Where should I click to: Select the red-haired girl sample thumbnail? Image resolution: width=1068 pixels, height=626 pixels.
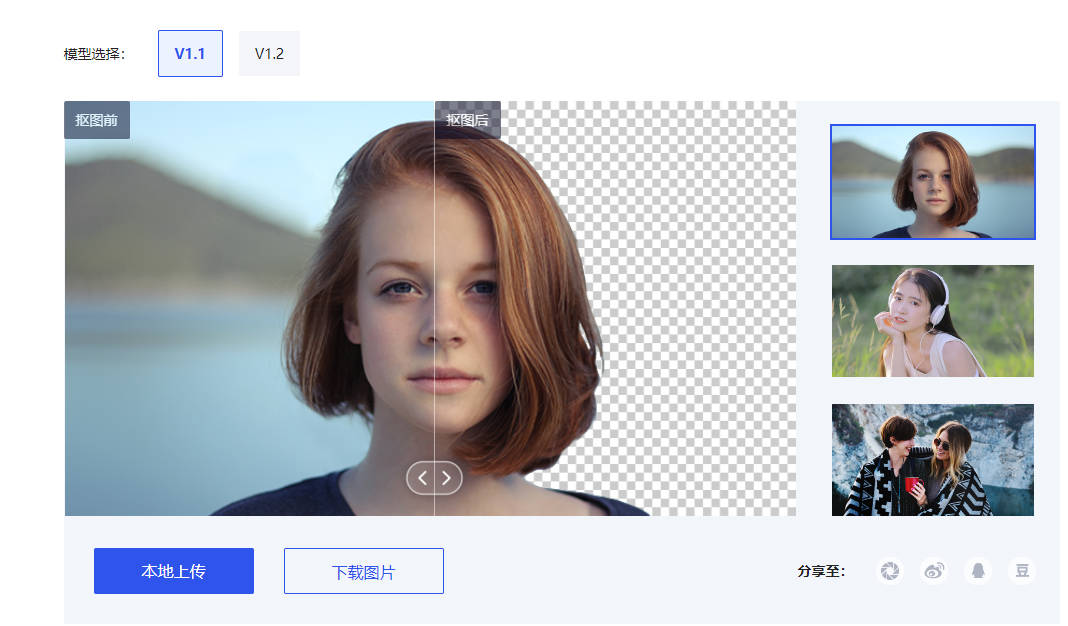pyautogui.click(x=932, y=182)
